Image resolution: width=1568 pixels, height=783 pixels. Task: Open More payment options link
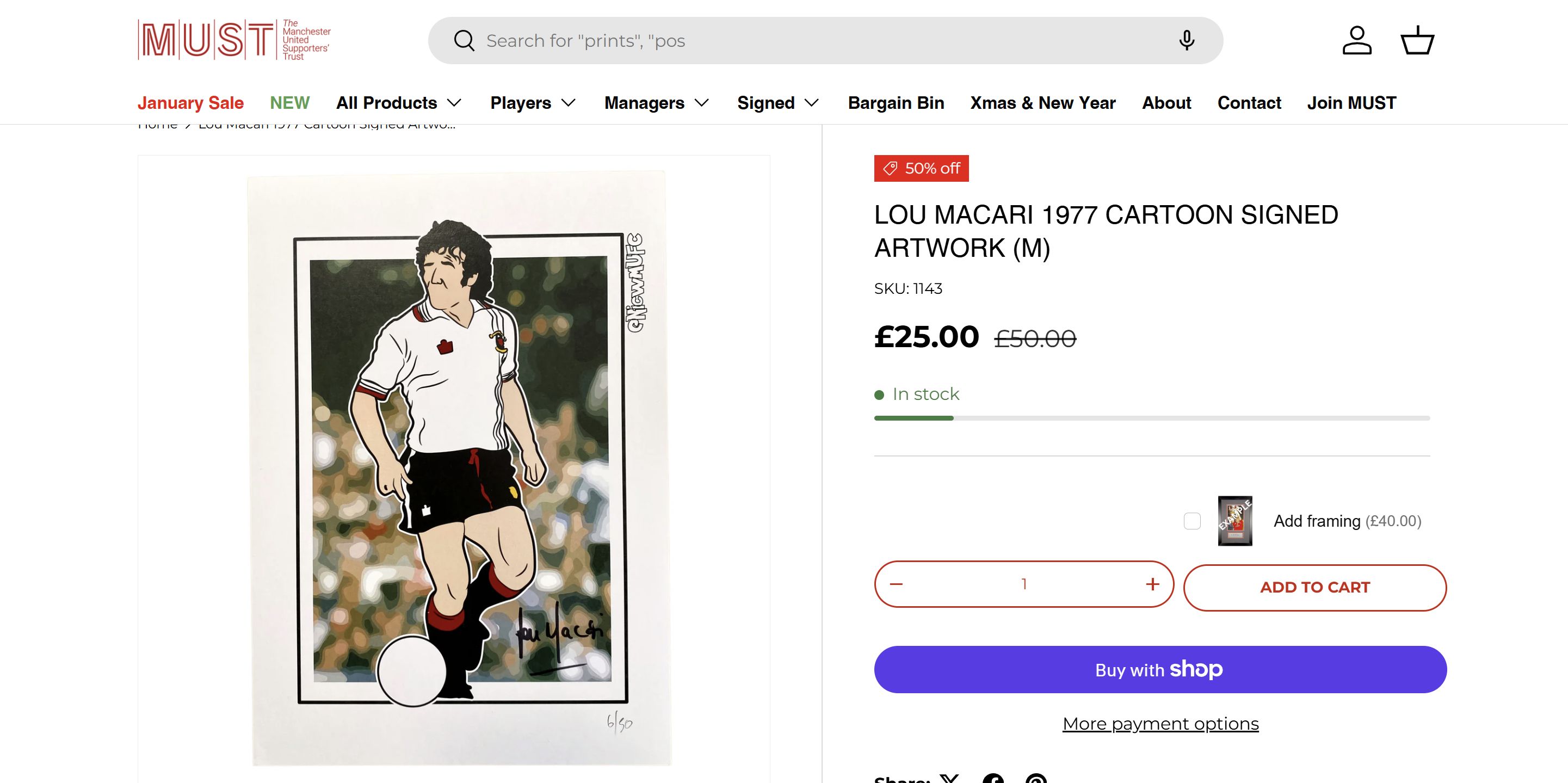click(x=1160, y=723)
